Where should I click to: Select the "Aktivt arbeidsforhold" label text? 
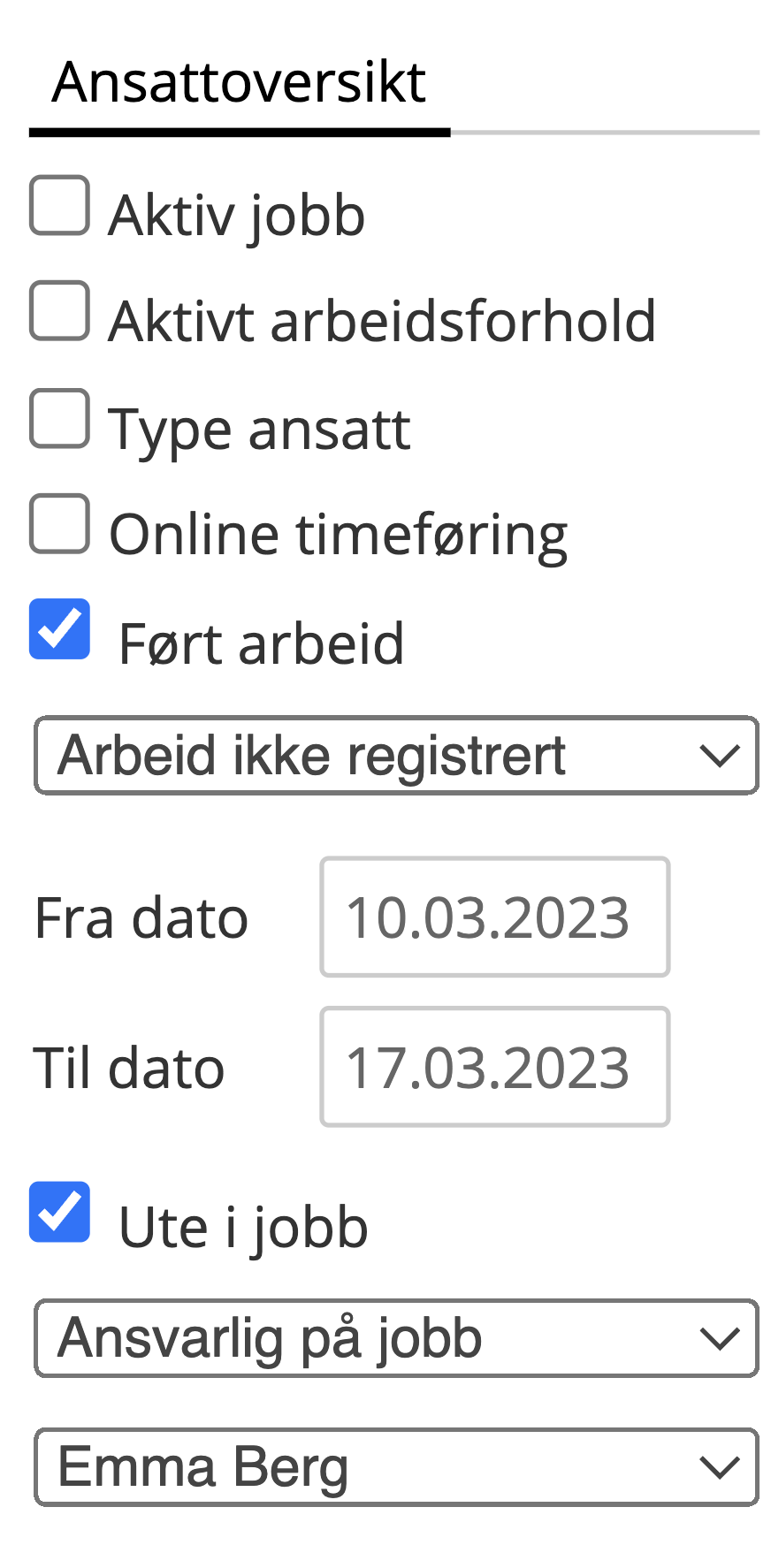(x=382, y=321)
